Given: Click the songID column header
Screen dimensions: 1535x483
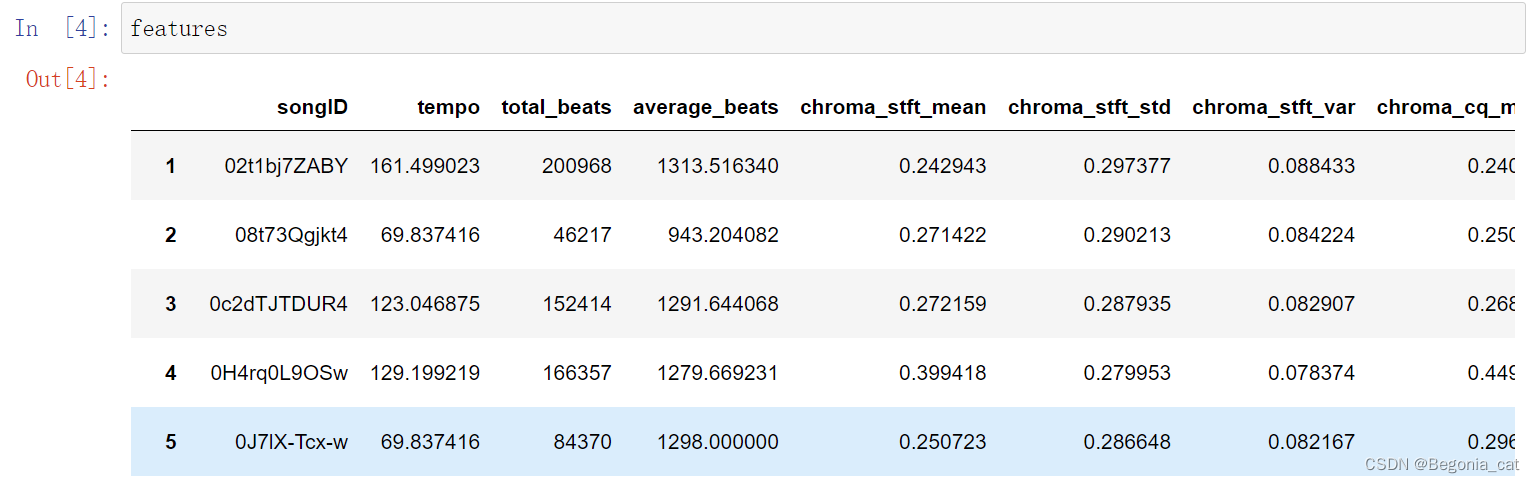Looking at the screenshot, I should (x=312, y=107).
